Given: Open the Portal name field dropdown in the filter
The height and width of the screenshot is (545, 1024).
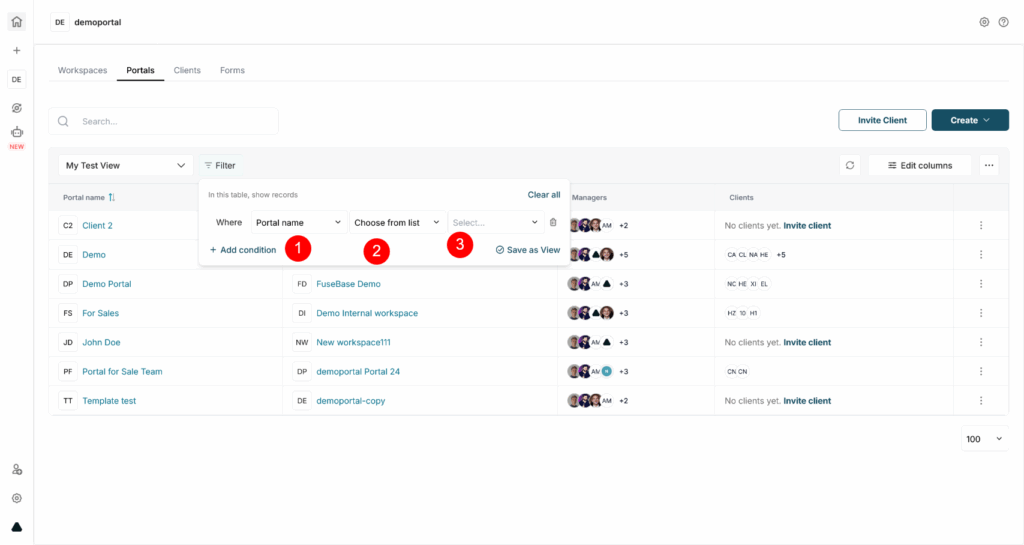Looking at the screenshot, I should click(x=297, y=222).
